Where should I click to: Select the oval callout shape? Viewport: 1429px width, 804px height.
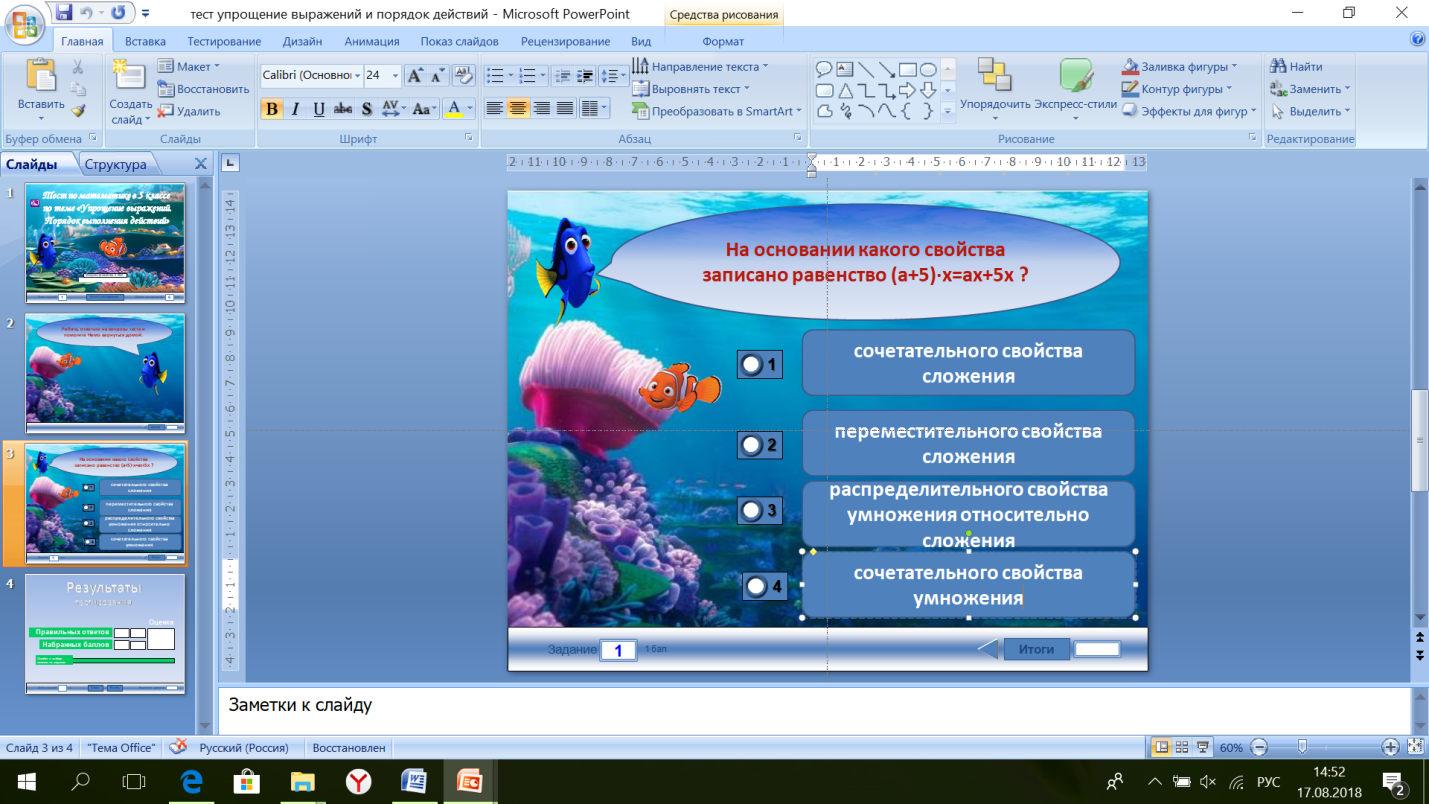pyautogui.click(x=824, y=69)
